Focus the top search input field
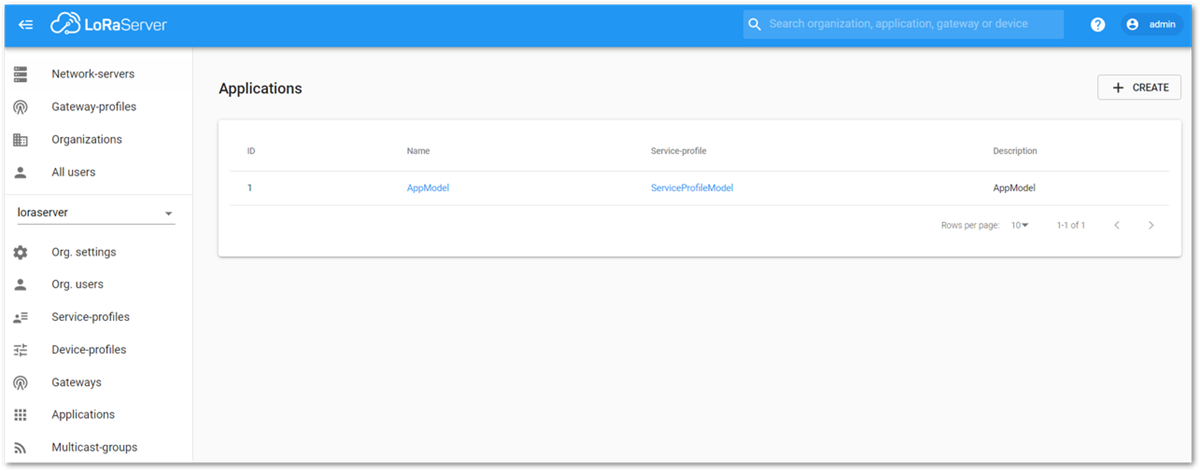 pyautogui.click(x=903, y=24)
